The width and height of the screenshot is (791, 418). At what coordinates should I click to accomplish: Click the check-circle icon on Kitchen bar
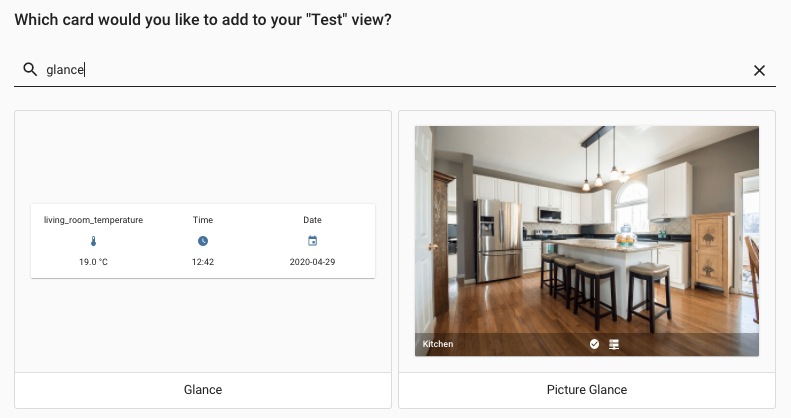coord(594,344)
